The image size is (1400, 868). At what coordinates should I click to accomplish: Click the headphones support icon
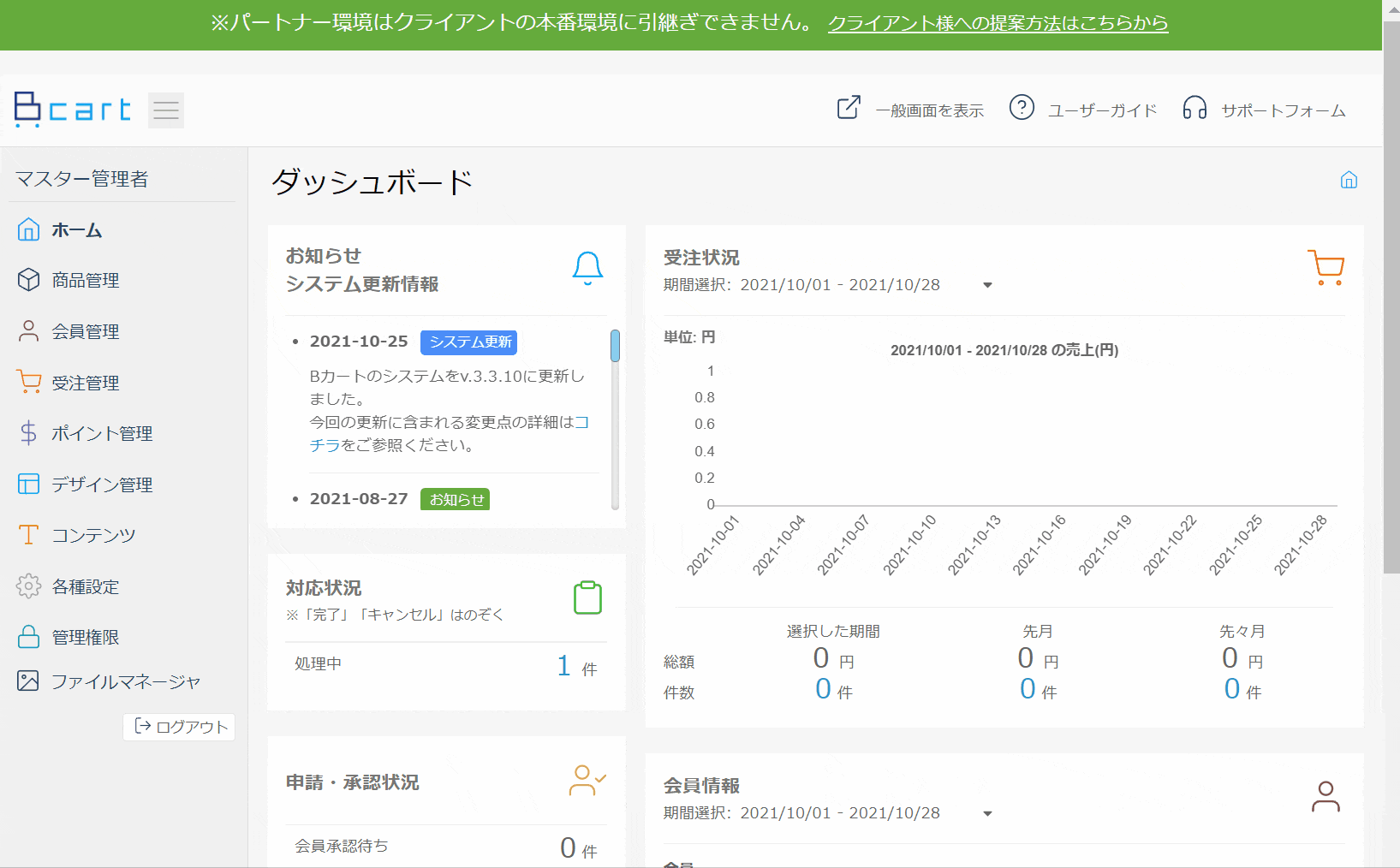click(1194, 108)
